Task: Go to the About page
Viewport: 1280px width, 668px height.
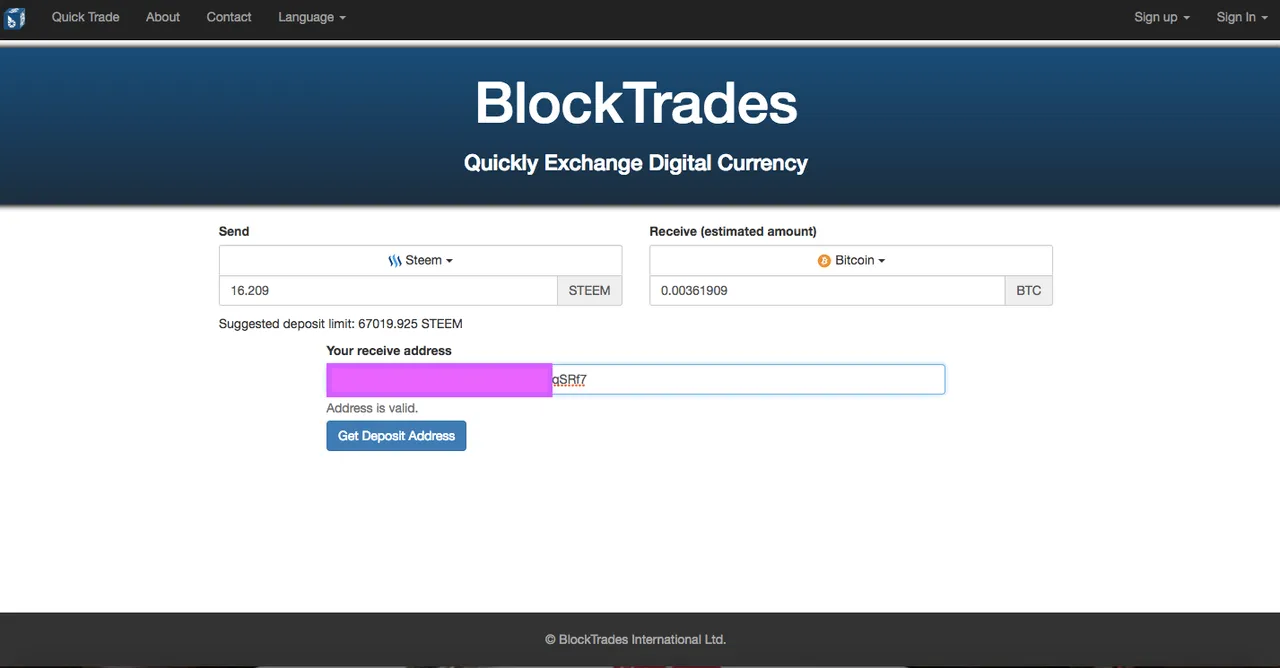Action: pyautogui.click(x=163, y=17)
